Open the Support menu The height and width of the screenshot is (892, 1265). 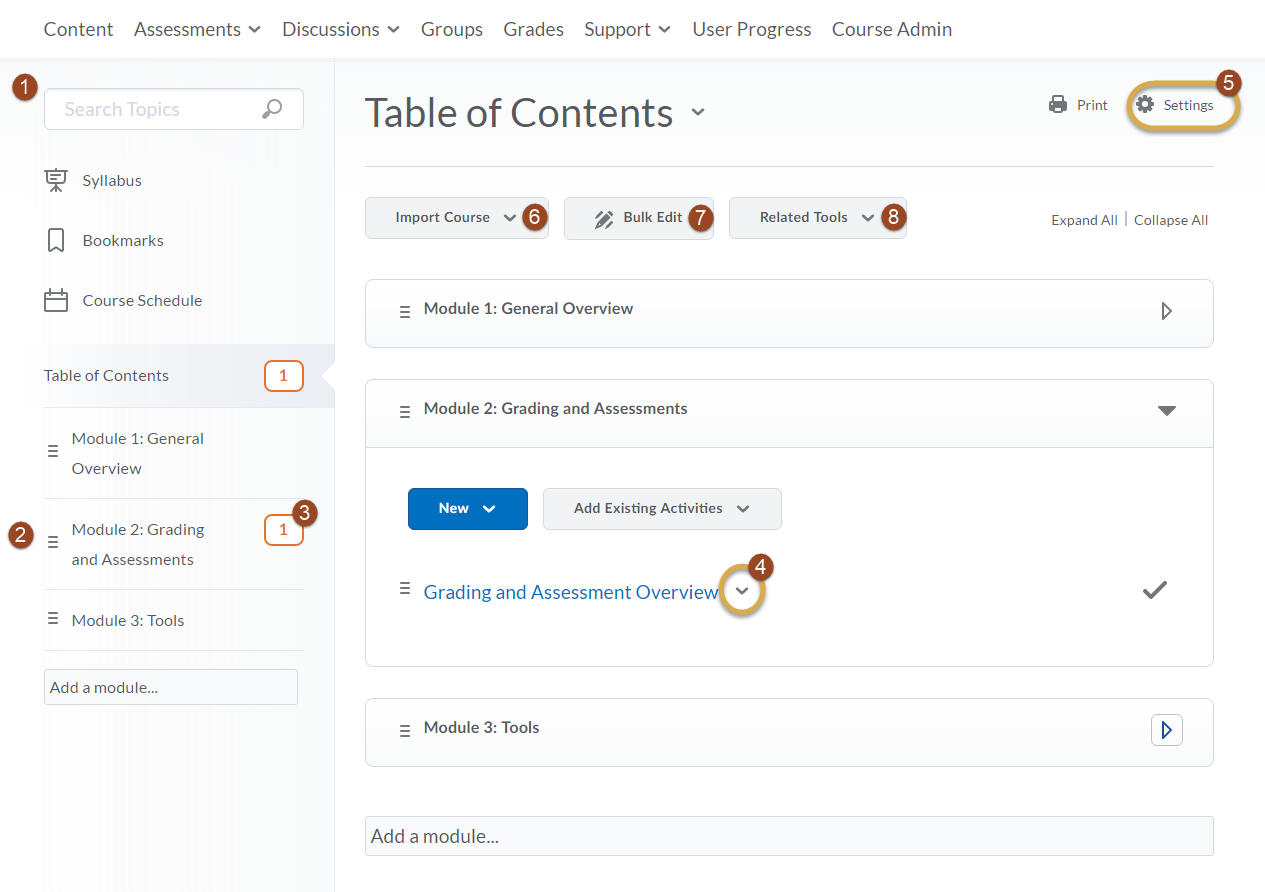(x=628, y=29)
